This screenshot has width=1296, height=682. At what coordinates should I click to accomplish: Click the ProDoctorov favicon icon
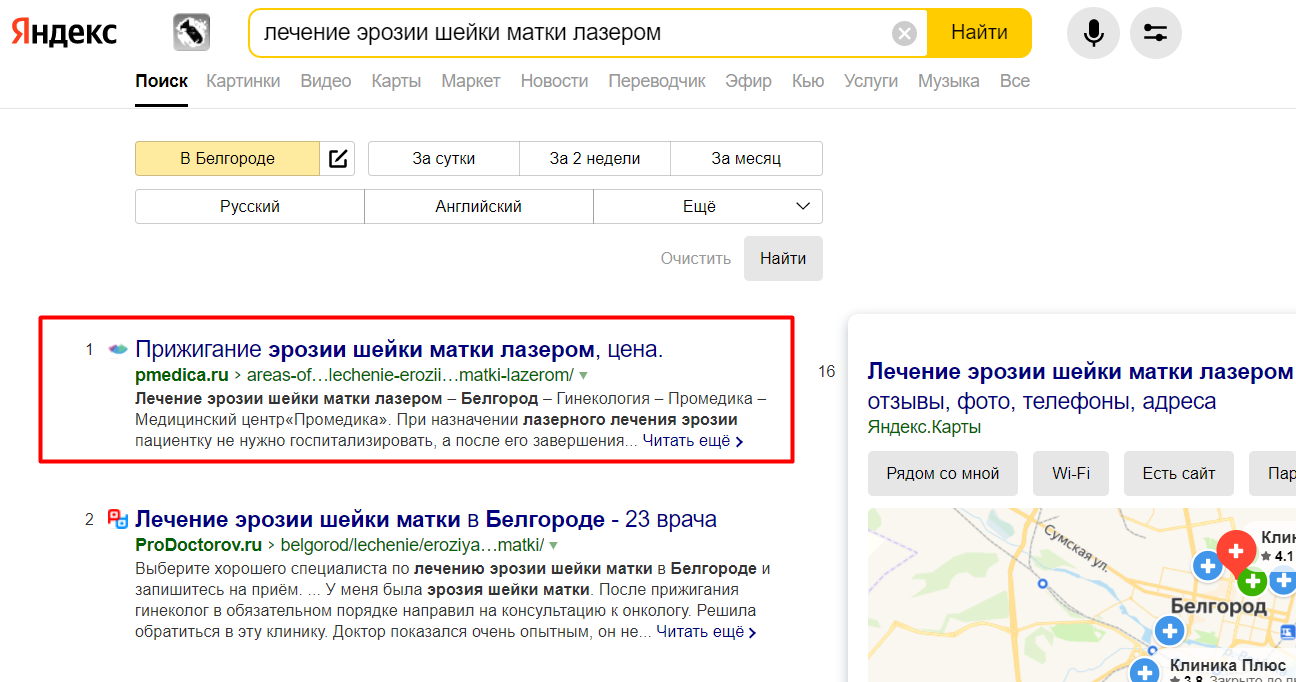pos(118,519)
